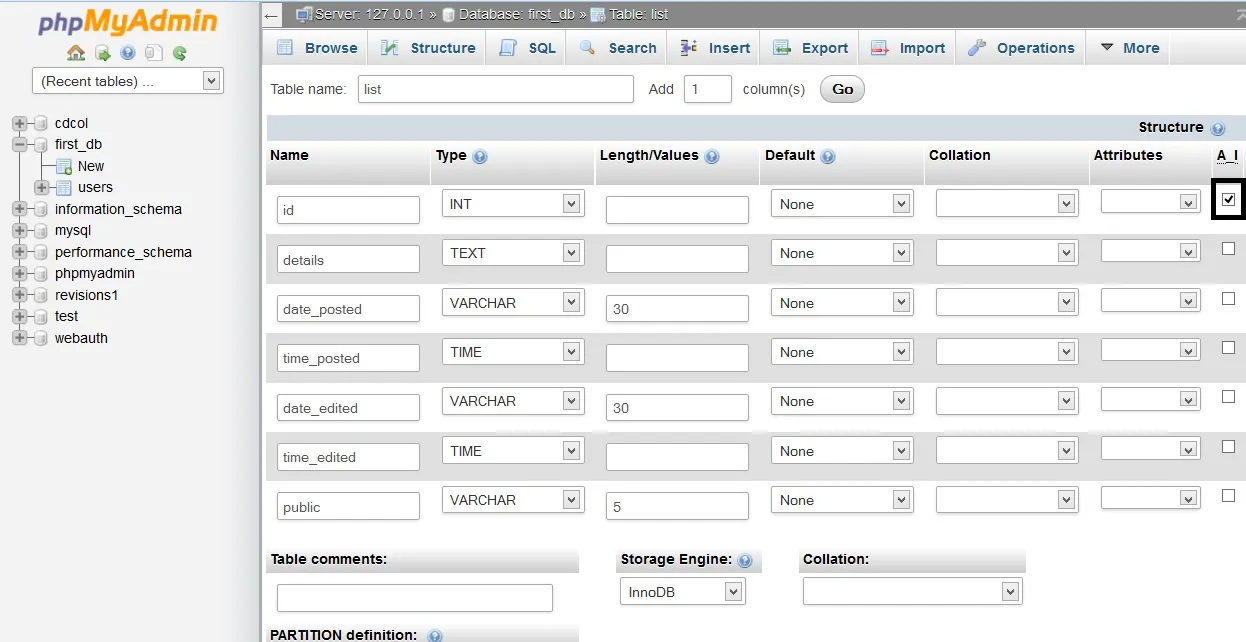Open the INT type dropdown for id

click(x=512, y=204)
